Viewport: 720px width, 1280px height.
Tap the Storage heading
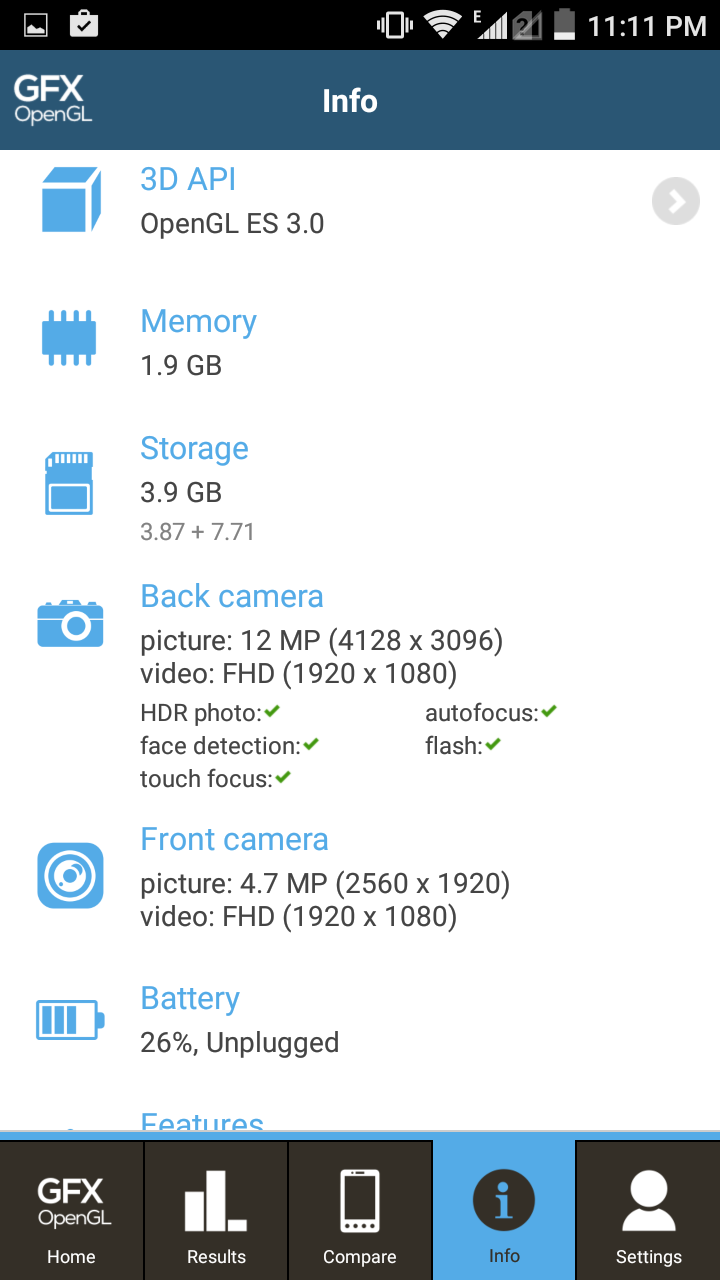click(194, 448)
